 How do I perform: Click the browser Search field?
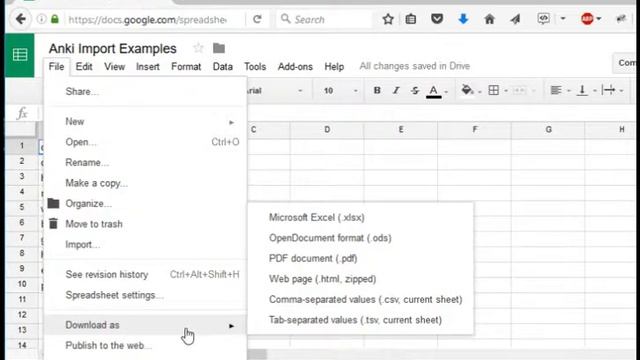coord(323,19)
